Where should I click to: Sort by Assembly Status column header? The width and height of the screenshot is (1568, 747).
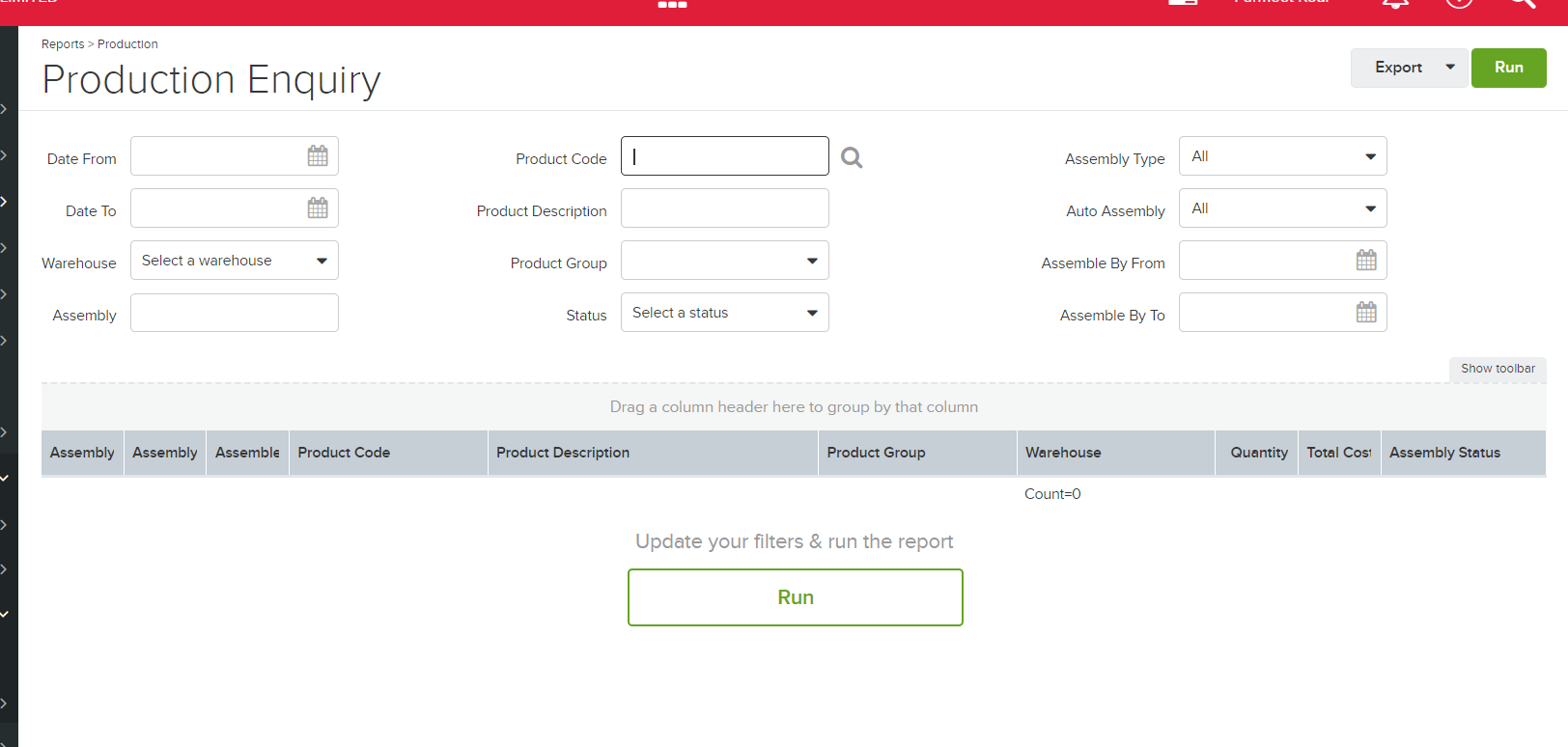1464,453
